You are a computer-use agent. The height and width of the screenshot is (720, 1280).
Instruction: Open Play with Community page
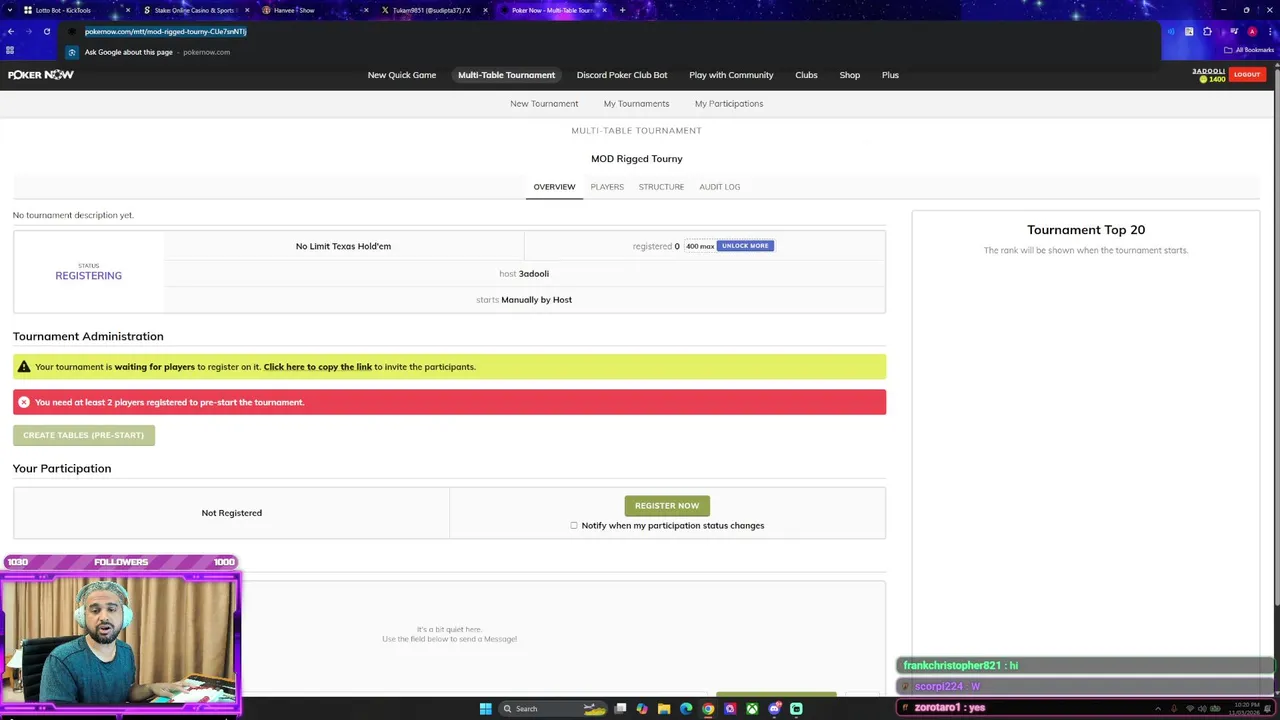click(731, 75)
